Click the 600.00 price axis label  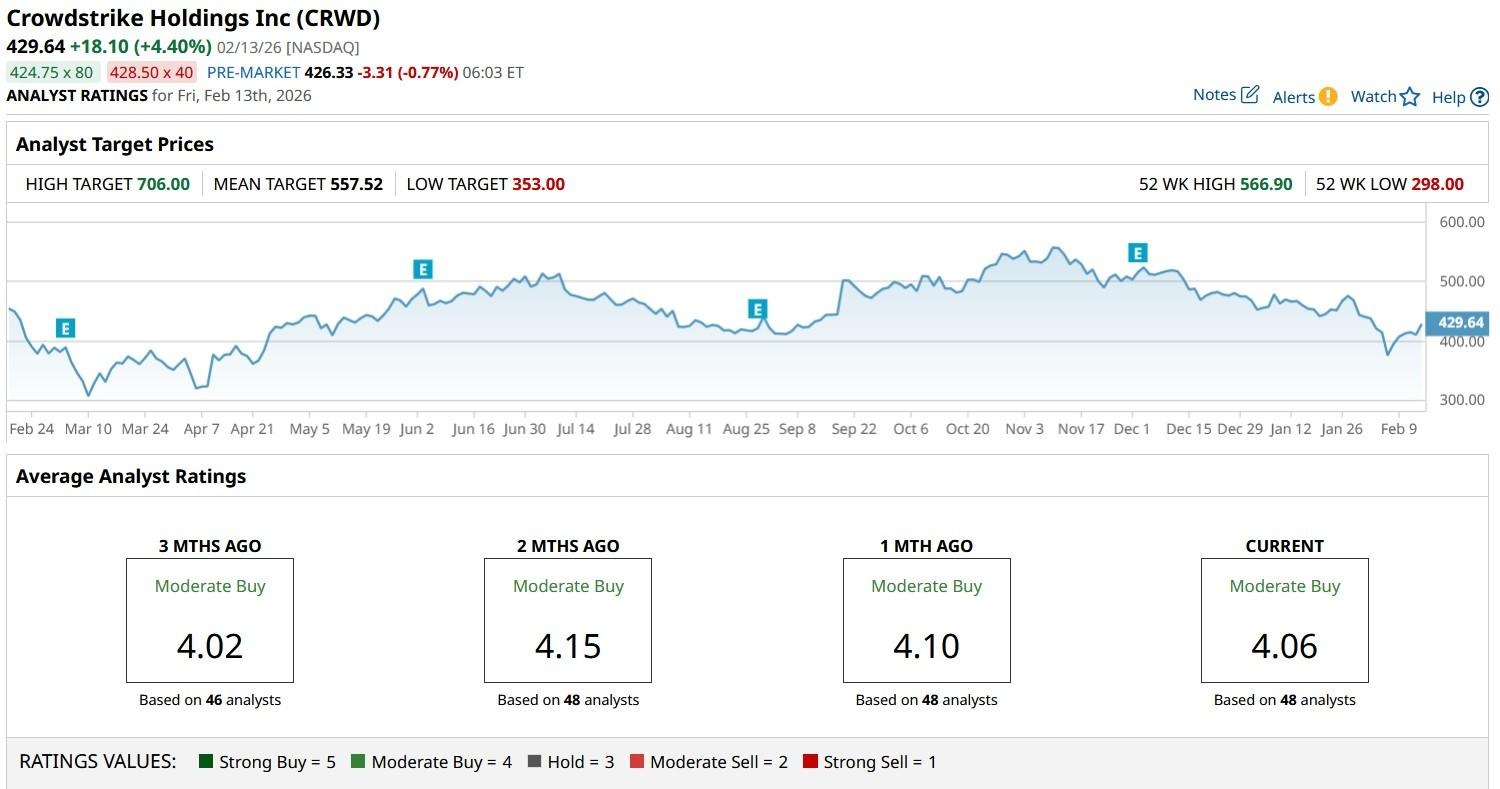click(x=1462, y=222)
